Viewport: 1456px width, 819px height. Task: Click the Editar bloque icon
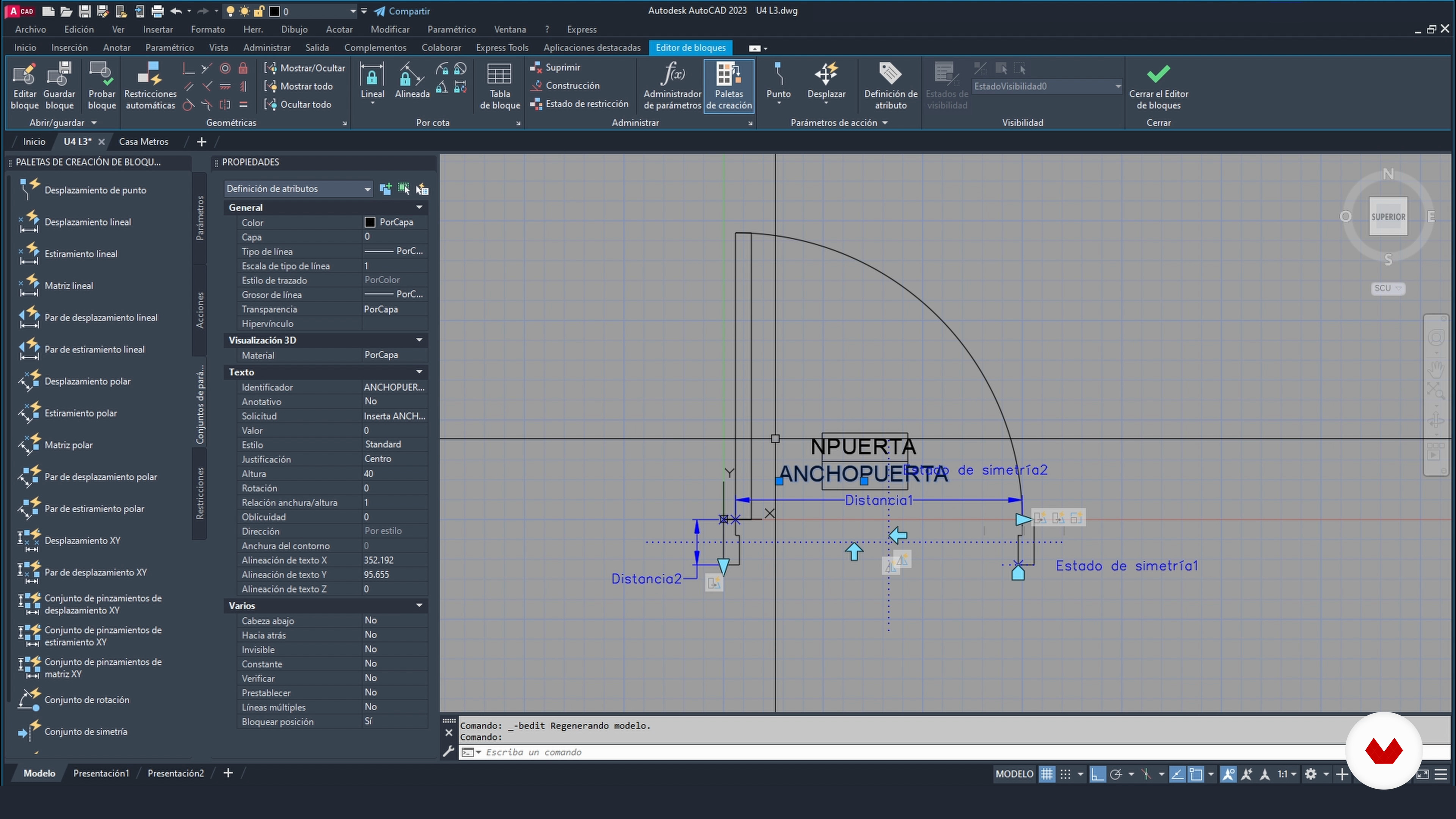click(24, 74)
